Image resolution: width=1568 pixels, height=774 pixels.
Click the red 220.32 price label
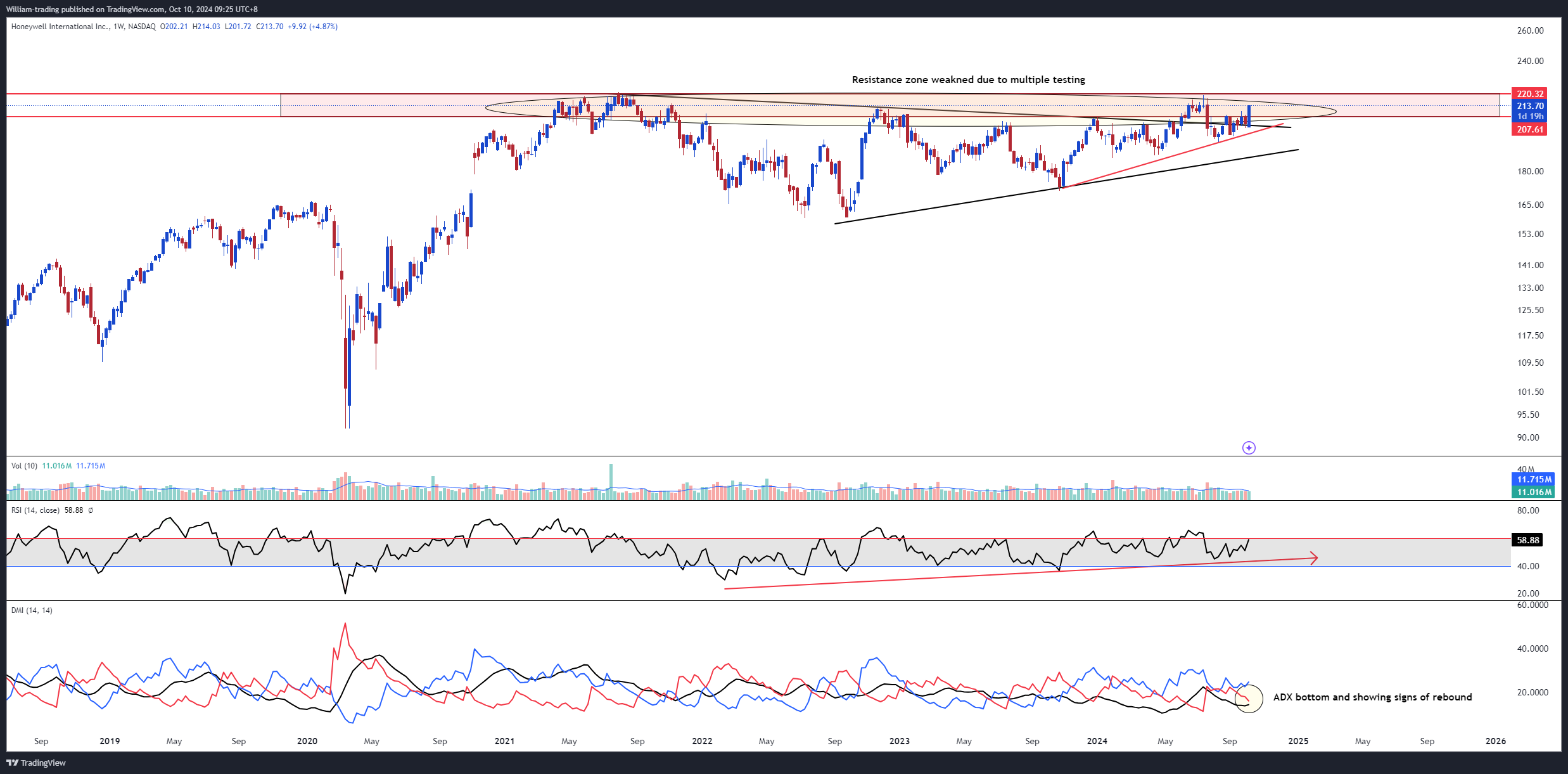coord(1529,94)
